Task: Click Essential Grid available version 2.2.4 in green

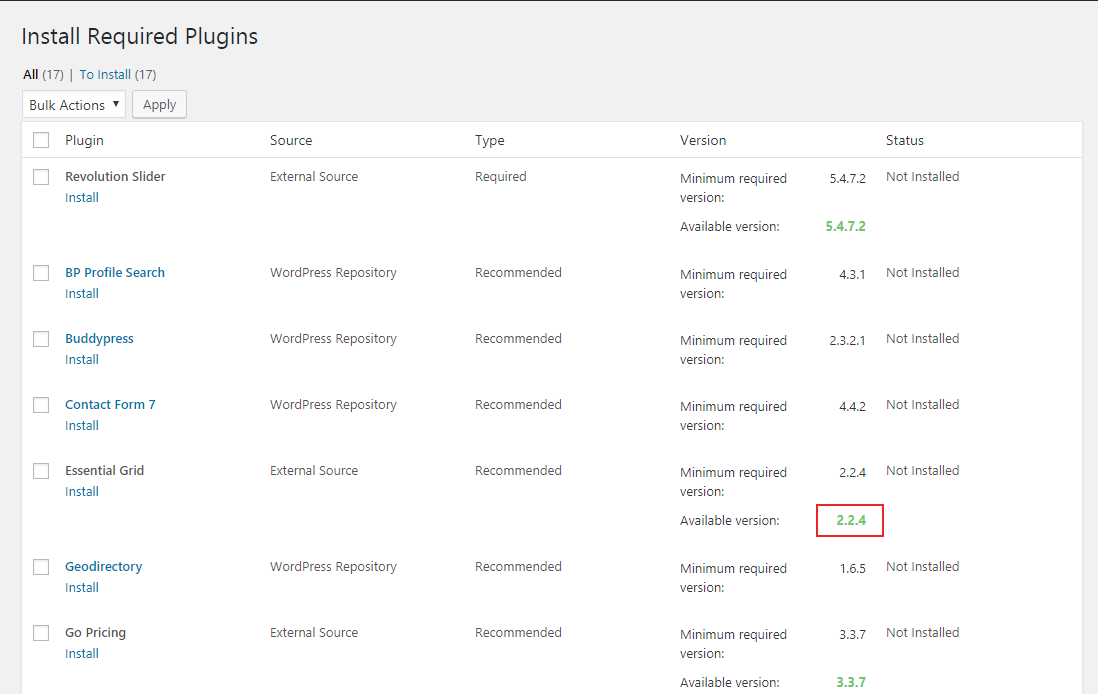Action: click(x=851, y=520)
